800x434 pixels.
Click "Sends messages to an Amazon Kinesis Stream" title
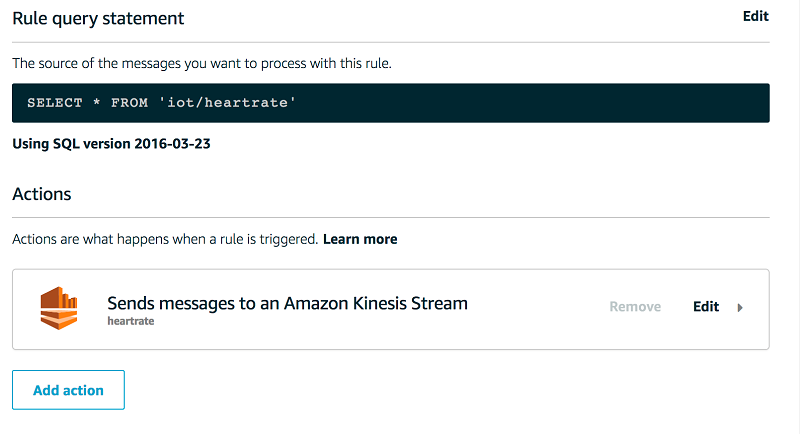point(287,302)
